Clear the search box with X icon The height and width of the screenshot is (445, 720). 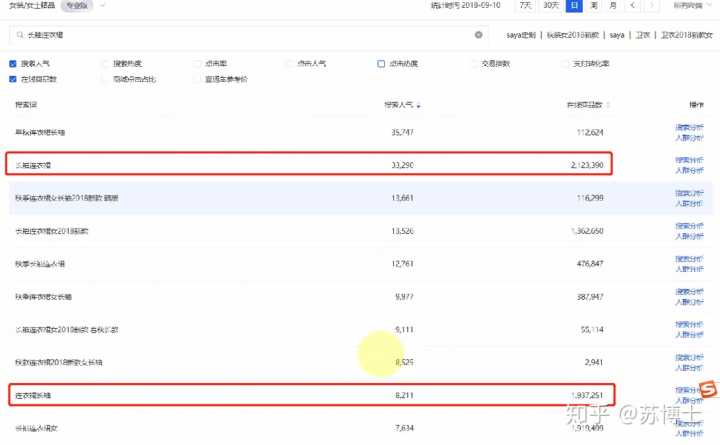click(478, 34)
